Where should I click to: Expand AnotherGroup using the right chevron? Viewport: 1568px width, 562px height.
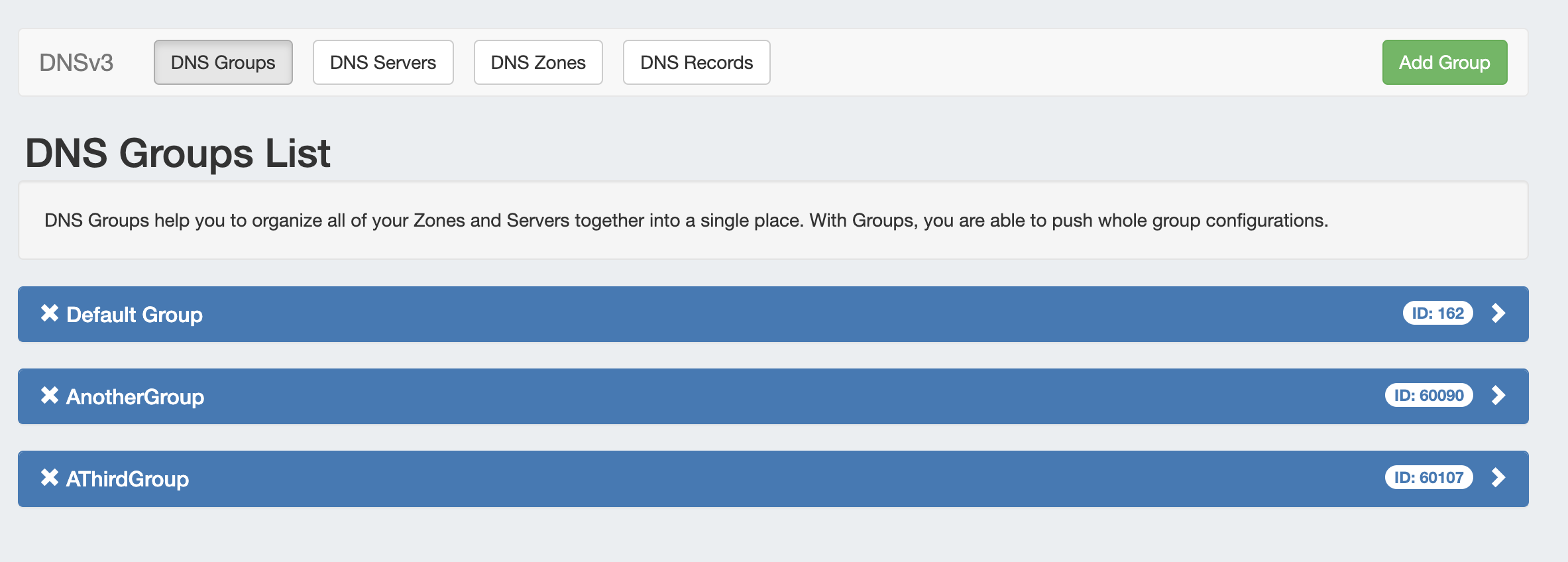coord(1498,396)
